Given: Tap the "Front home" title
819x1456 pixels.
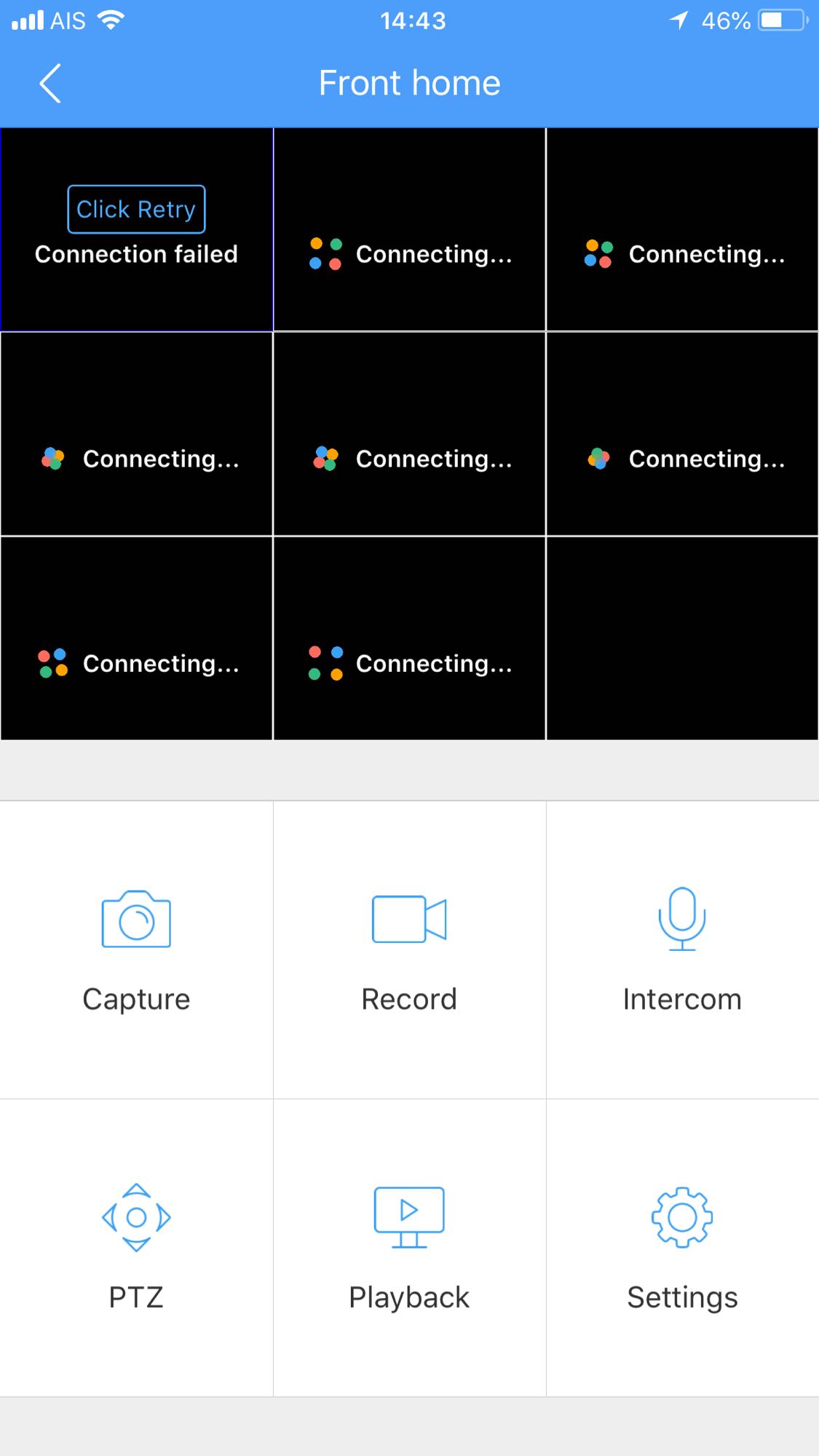Looking at the screenshot, I should 409,83.
